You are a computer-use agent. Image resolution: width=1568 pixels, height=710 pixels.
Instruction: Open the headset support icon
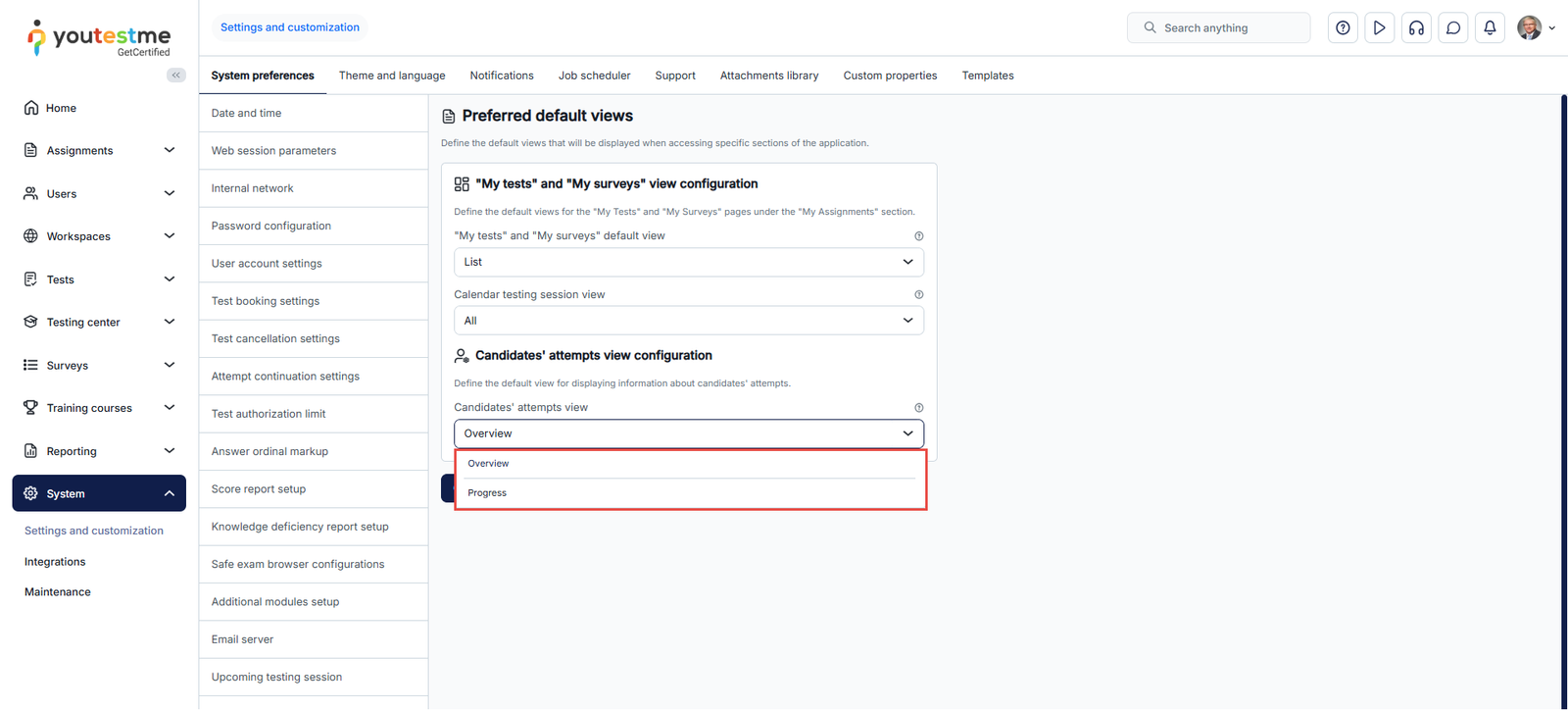coord(1416,28)
